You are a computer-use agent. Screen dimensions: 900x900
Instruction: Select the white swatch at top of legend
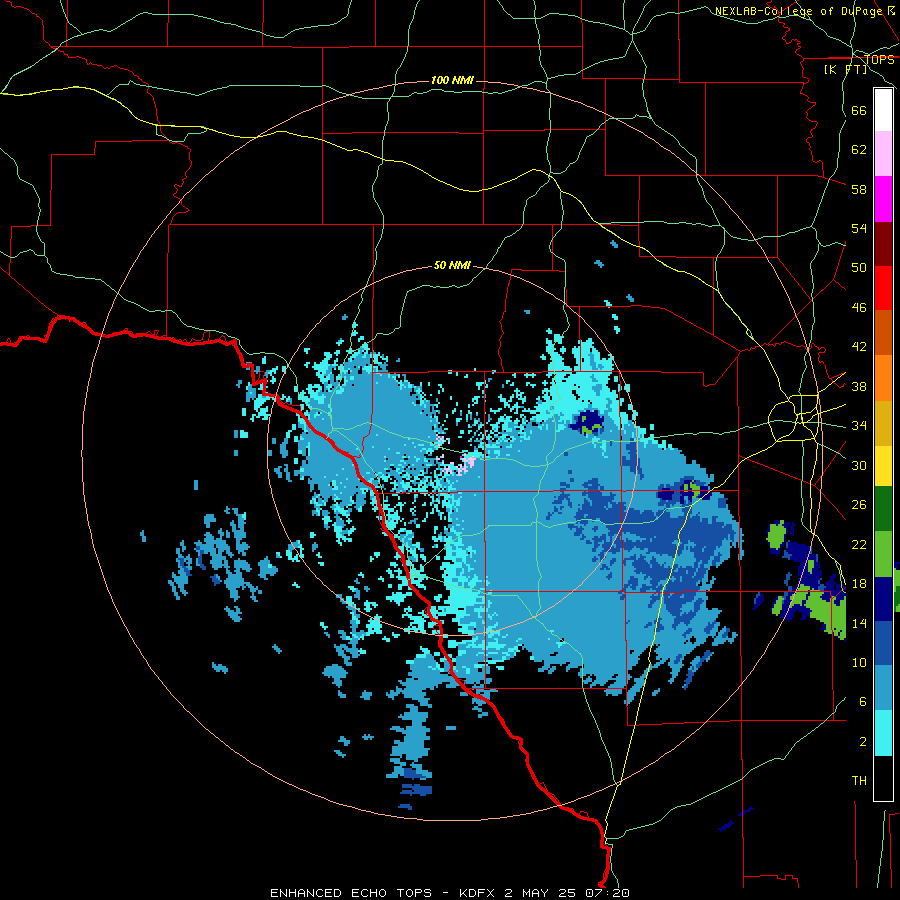pos(883,110)
